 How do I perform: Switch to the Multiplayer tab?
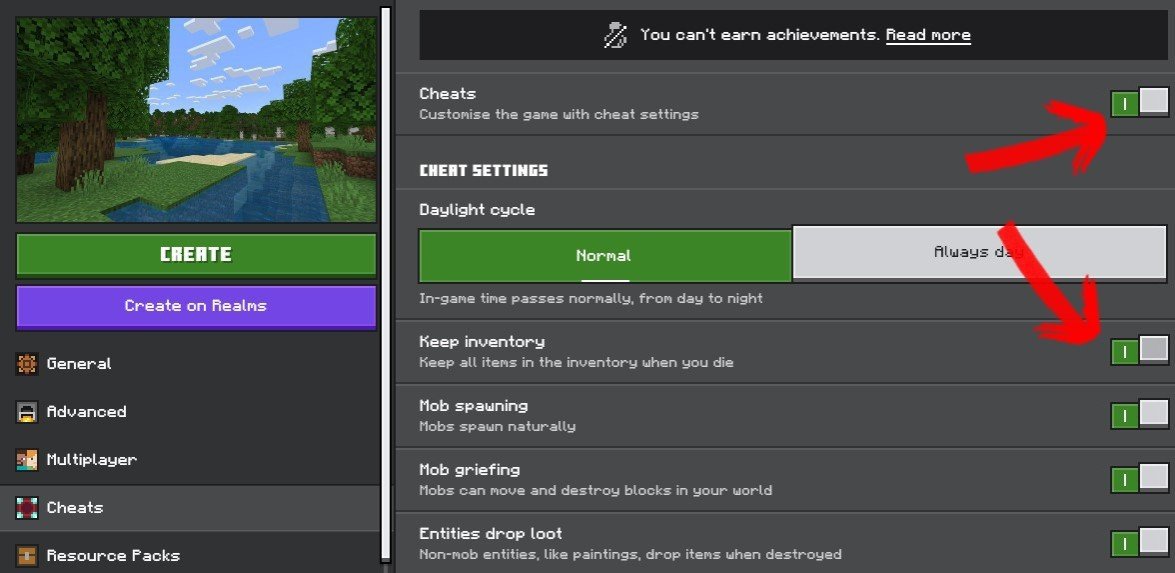click(190, 460)
